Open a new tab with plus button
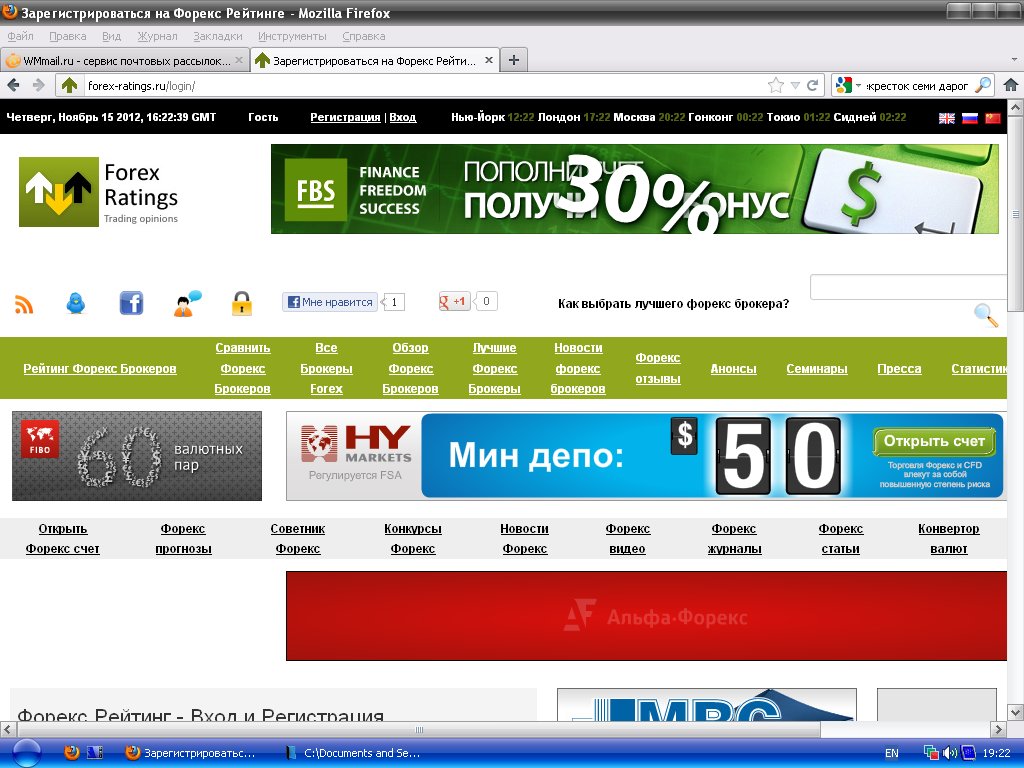This screenshot has width=1024, height=768. tap(514, 60)
